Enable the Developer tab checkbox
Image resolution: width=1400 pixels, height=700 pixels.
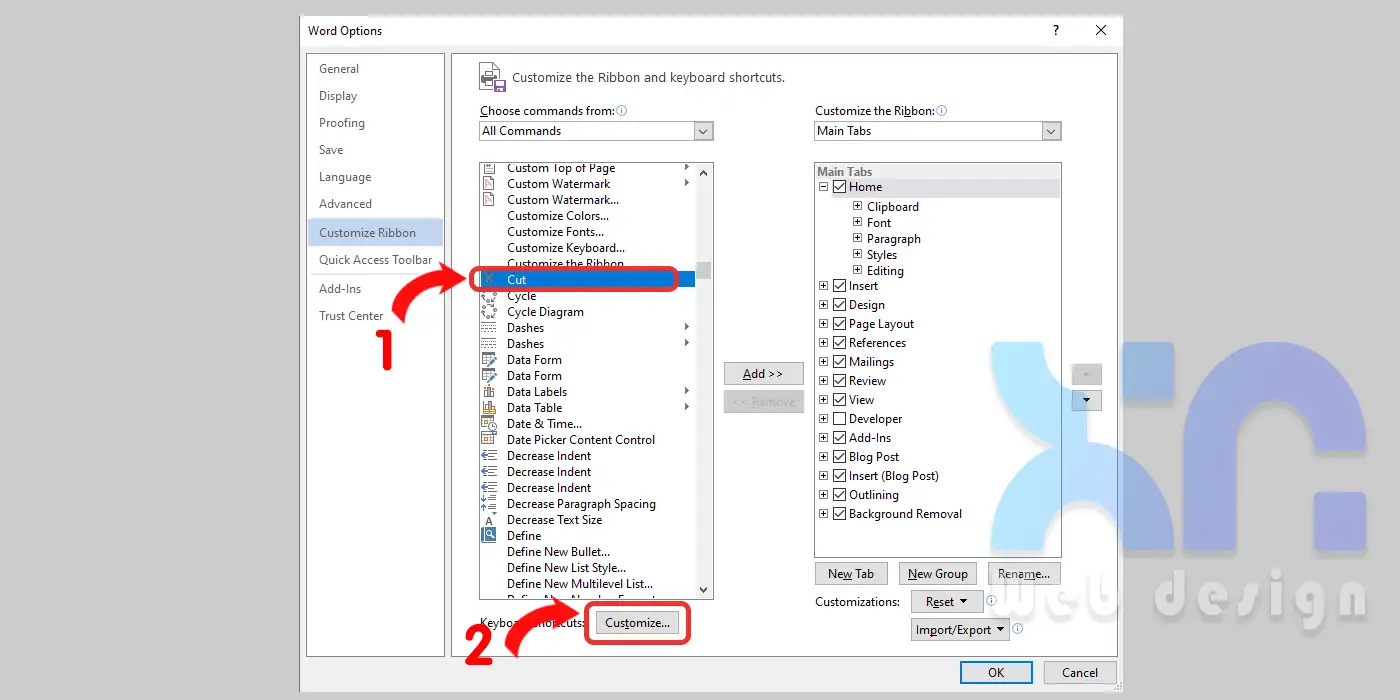pos(840,419)
